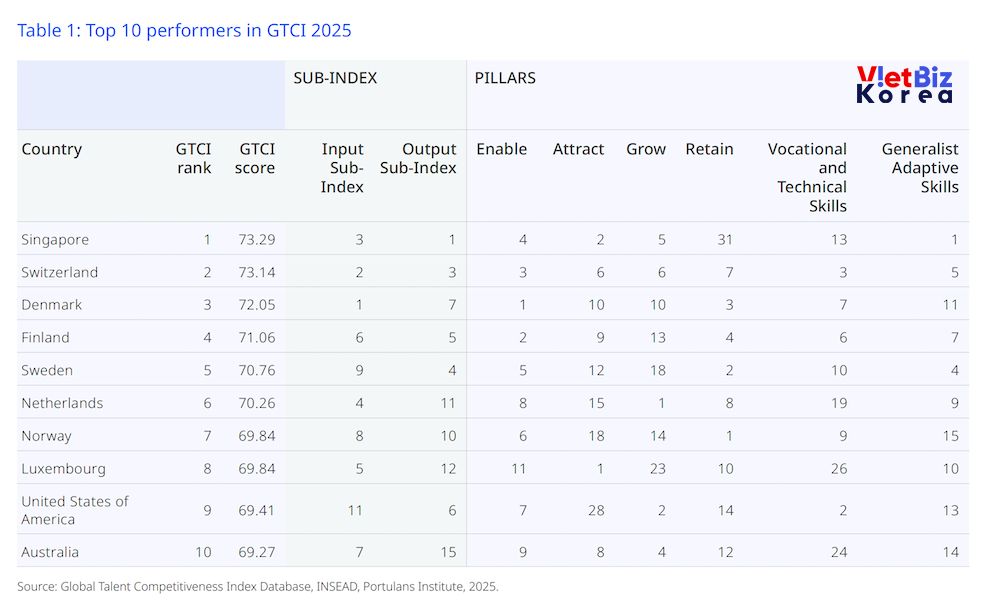Select the Output Sub-Index column header

coord(418,158)
